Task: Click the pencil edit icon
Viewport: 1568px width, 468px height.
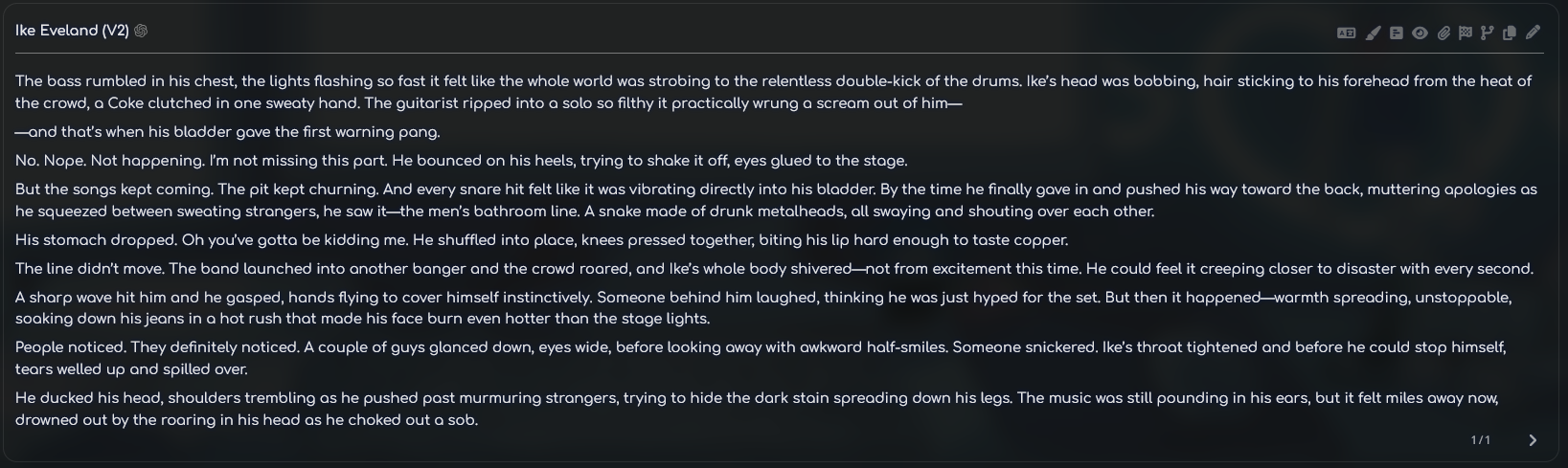Action: click(1533, 33)
